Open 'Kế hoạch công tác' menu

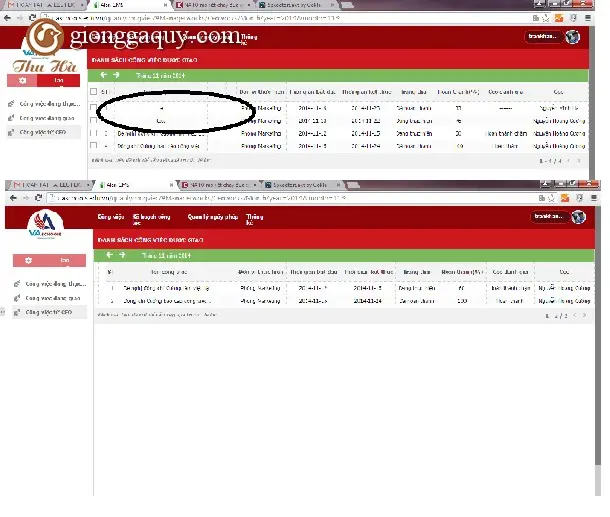click(151, 219)
